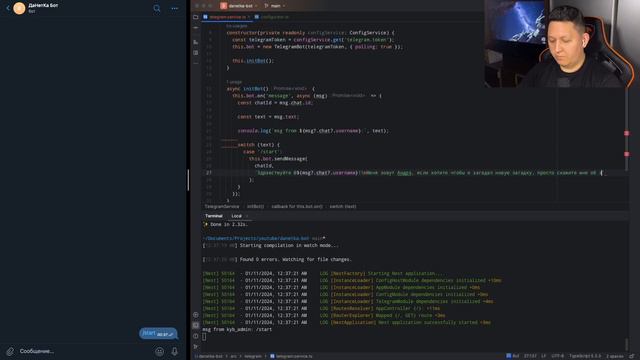The height and width of the screenshot is (360, 640).
Task: Open the emoji picker in Telegram
Action: pos(160,351)
